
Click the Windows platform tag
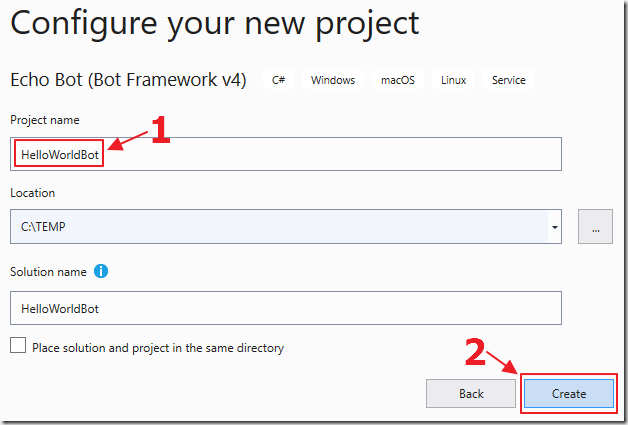[333, 80]
